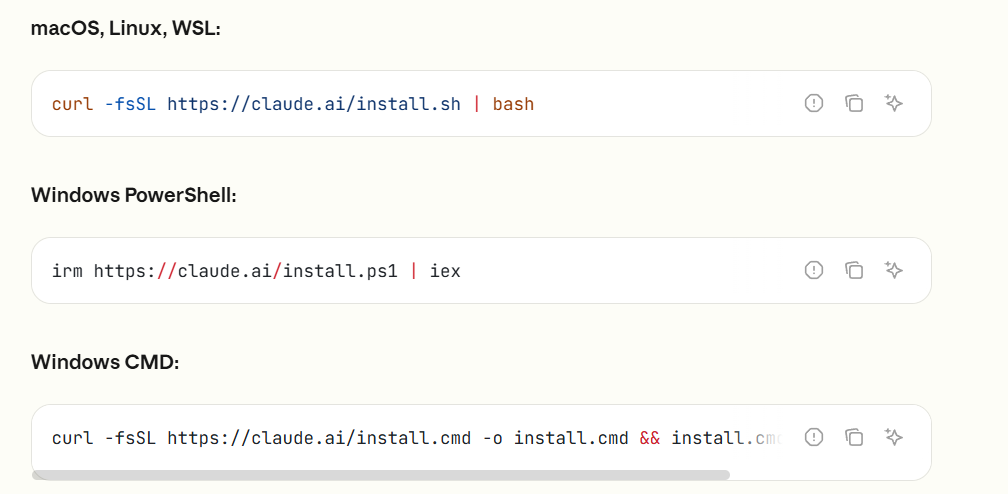Click the sparkle AI icon for PowerShell command
The width and height of the screenshot is (1008, 494).
pos(894,270)
